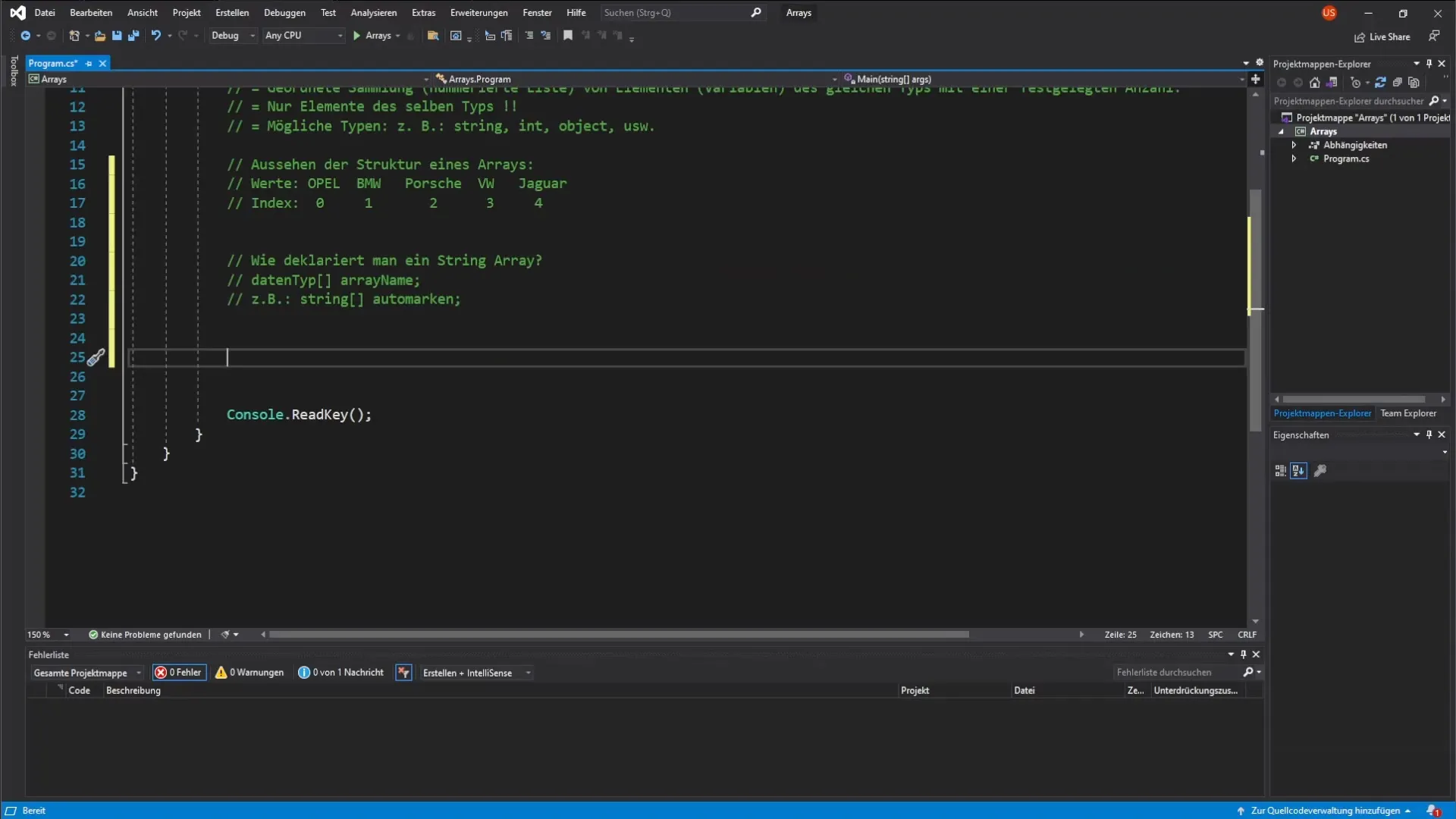Viewport: 1456px width, 819px height.
Task: Click the Live Share button
Action: [x=1382, y=37]
